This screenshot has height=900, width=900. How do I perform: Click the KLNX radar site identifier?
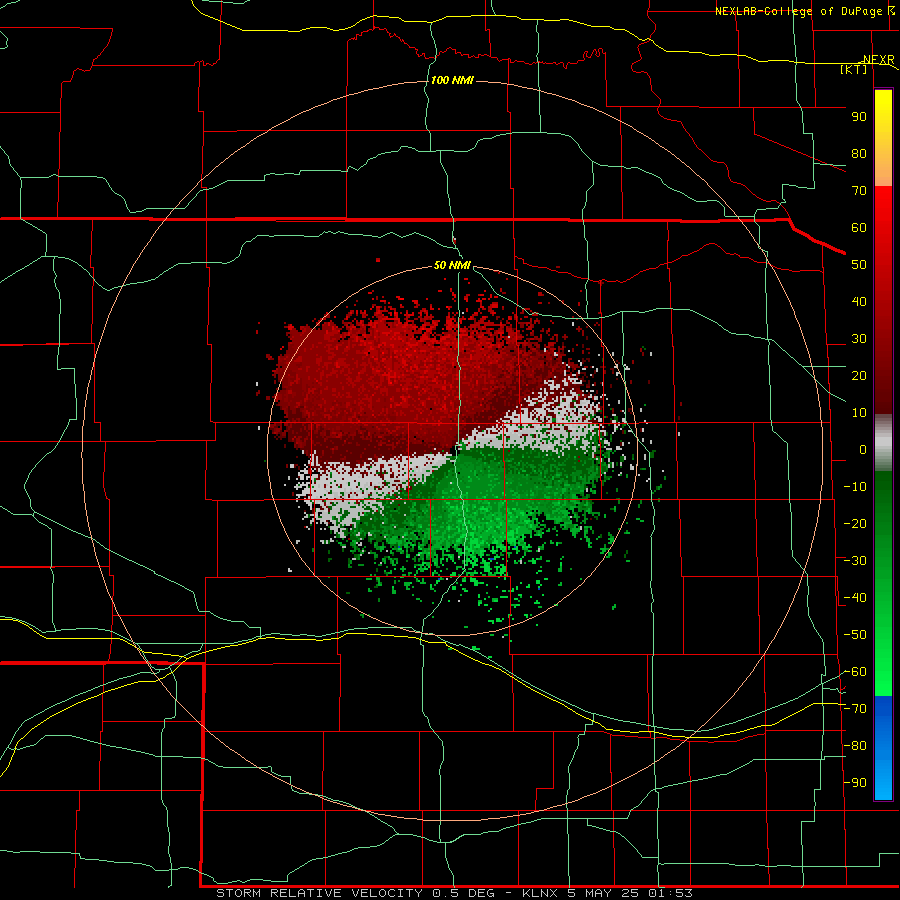[x=541, y=893]
